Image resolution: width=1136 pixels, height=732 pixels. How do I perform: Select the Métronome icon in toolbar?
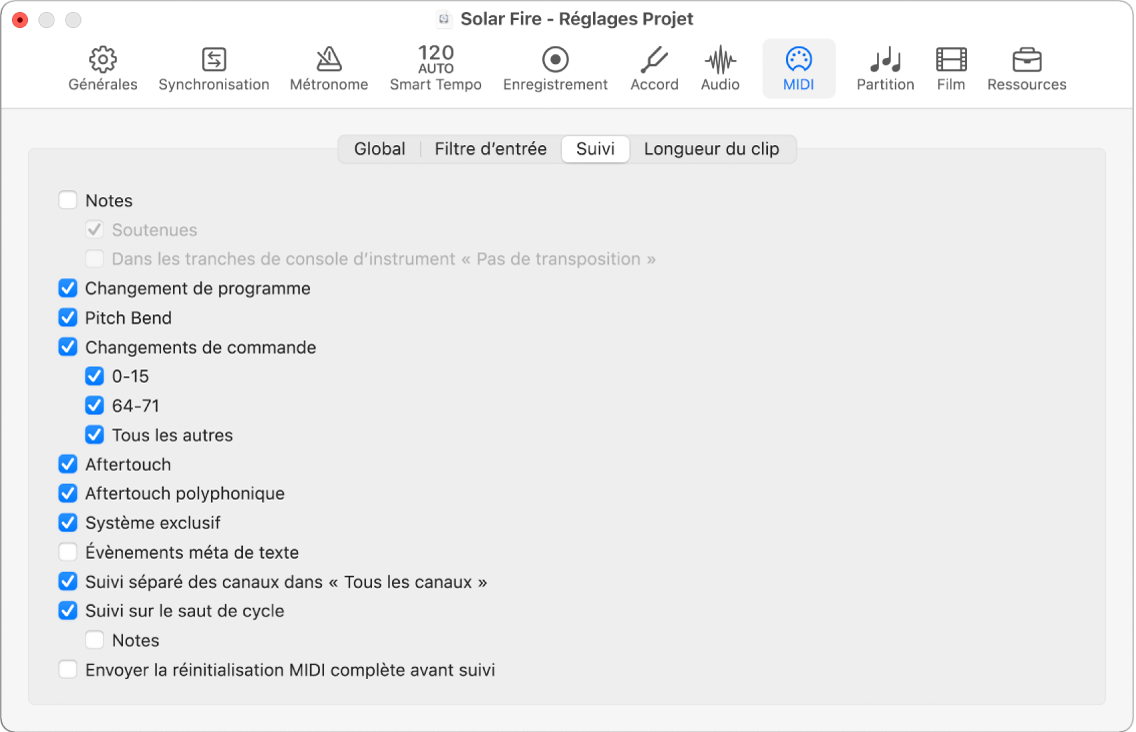point(329,60)
